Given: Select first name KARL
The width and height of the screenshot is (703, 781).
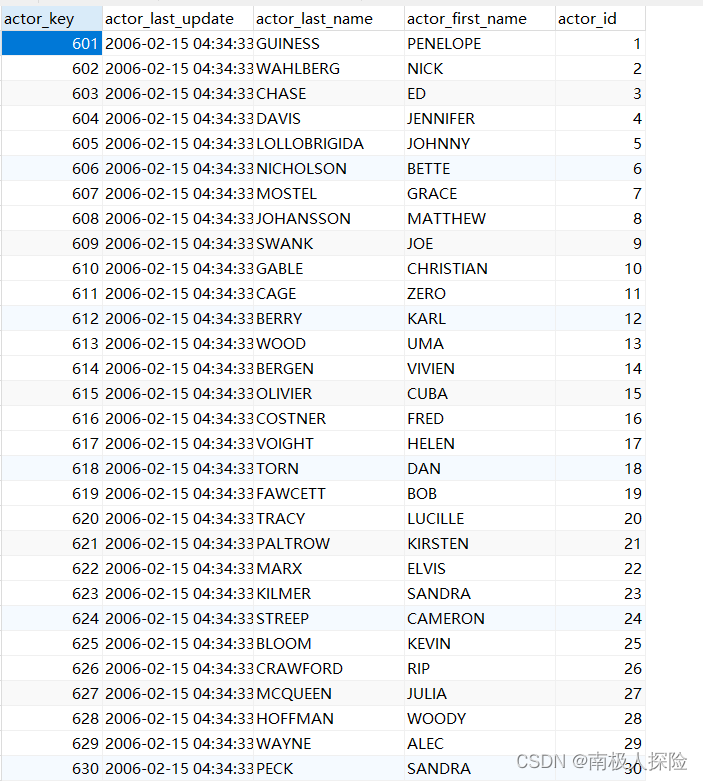Looking at the screenshot, I should (426, 318).
